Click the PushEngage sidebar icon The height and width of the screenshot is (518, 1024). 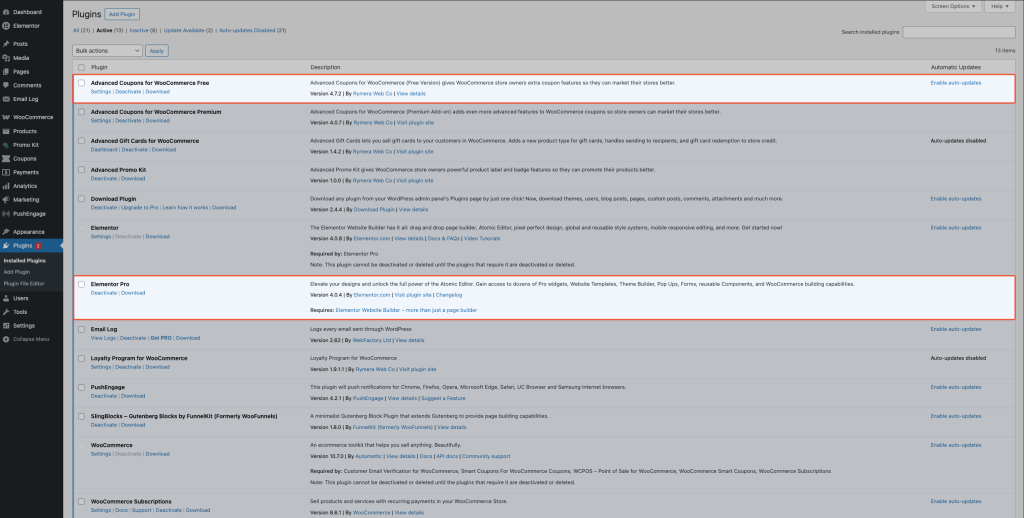click(x=6, y=214)
